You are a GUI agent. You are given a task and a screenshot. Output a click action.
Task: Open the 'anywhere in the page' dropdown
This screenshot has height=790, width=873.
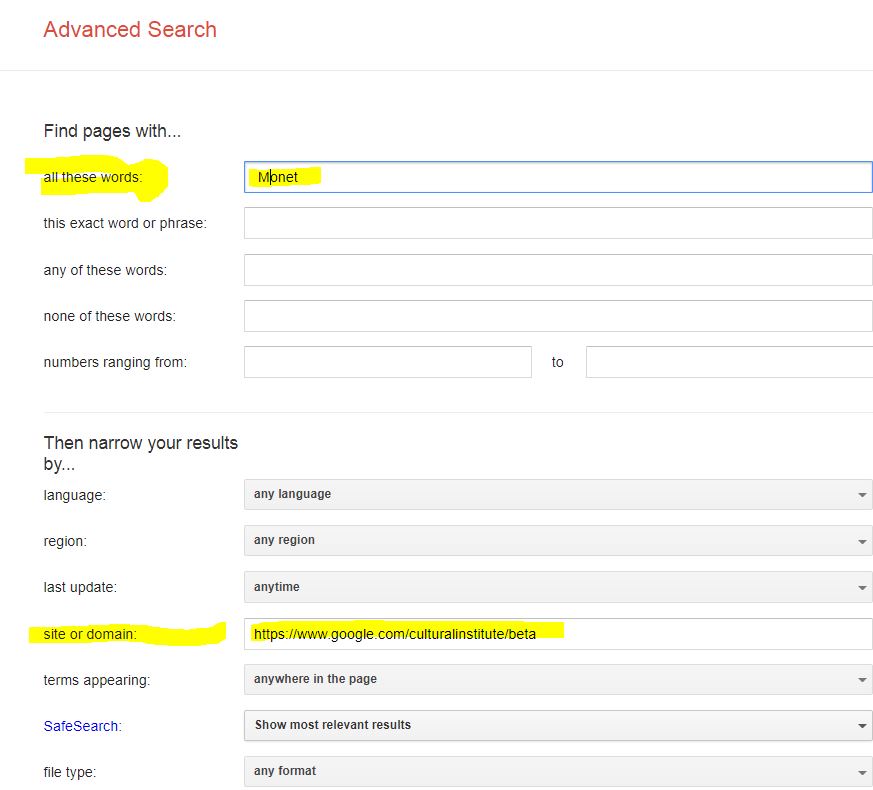tap(558, 680)
